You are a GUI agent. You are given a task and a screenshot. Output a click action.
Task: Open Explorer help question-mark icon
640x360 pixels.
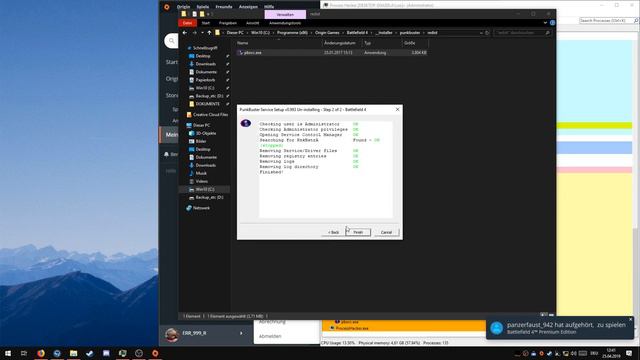(x=552, y=23)
